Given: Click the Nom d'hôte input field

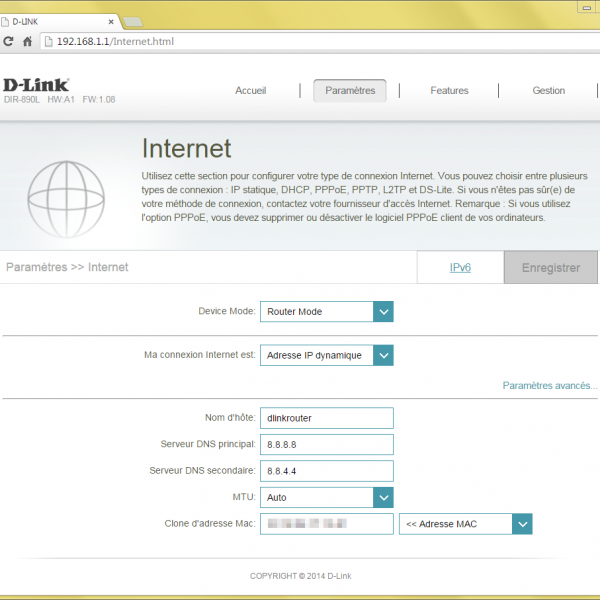Looking at the screenshot, I should coord(327,418).
